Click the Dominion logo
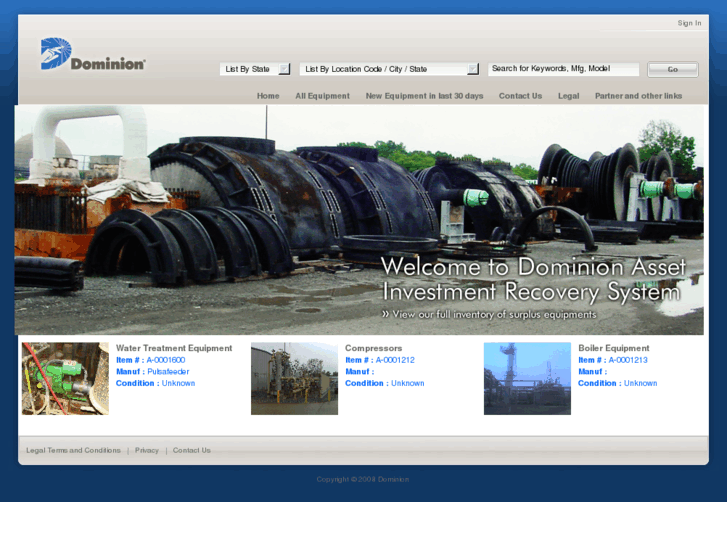 [93, 54]
